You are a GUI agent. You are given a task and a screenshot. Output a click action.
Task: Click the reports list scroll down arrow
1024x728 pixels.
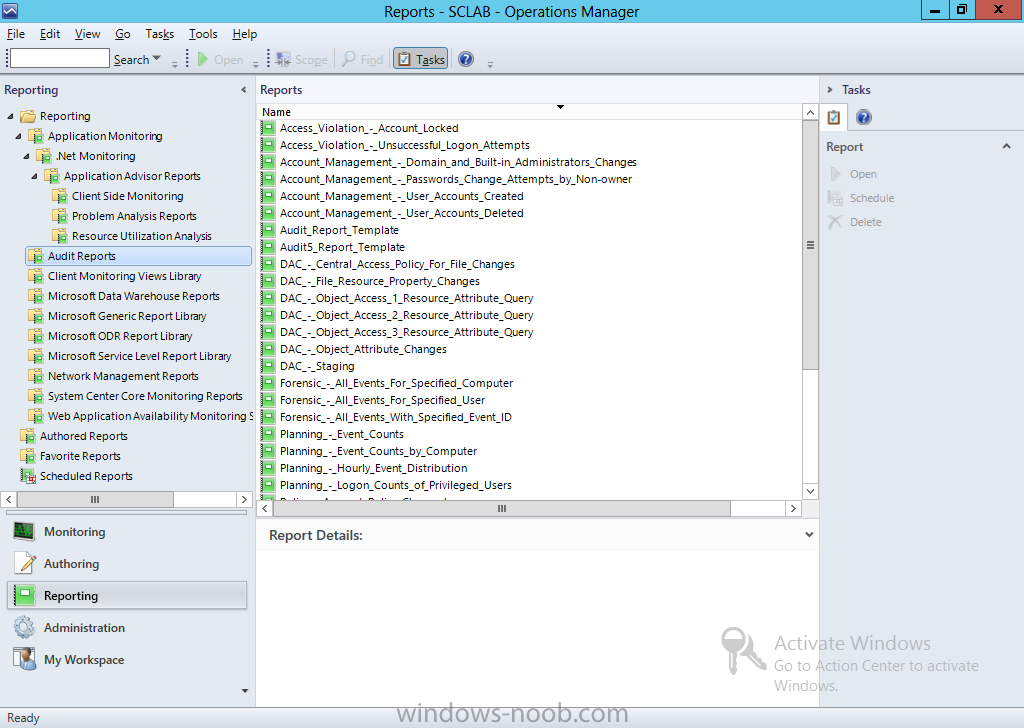click(810, 492)
